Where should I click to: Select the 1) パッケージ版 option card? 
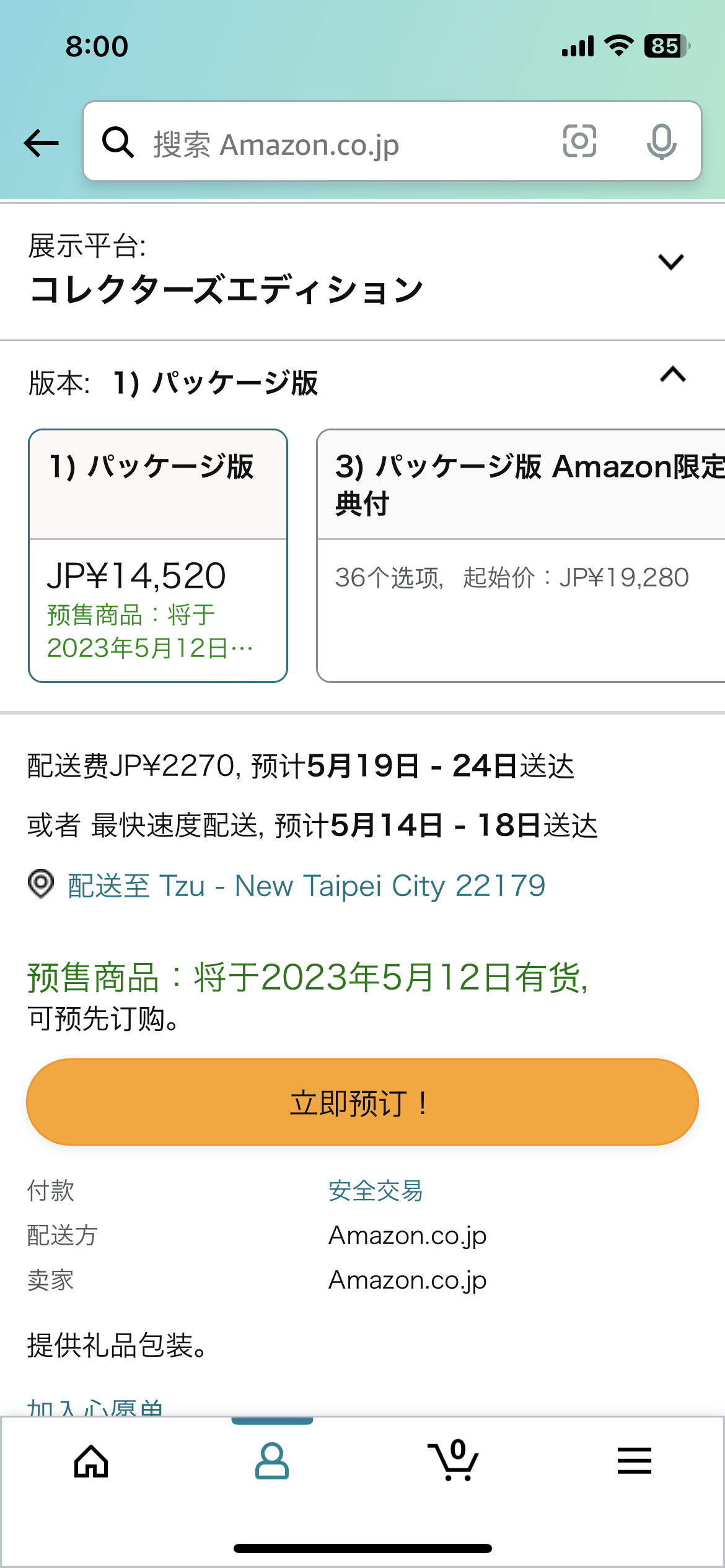coord(158,555)
